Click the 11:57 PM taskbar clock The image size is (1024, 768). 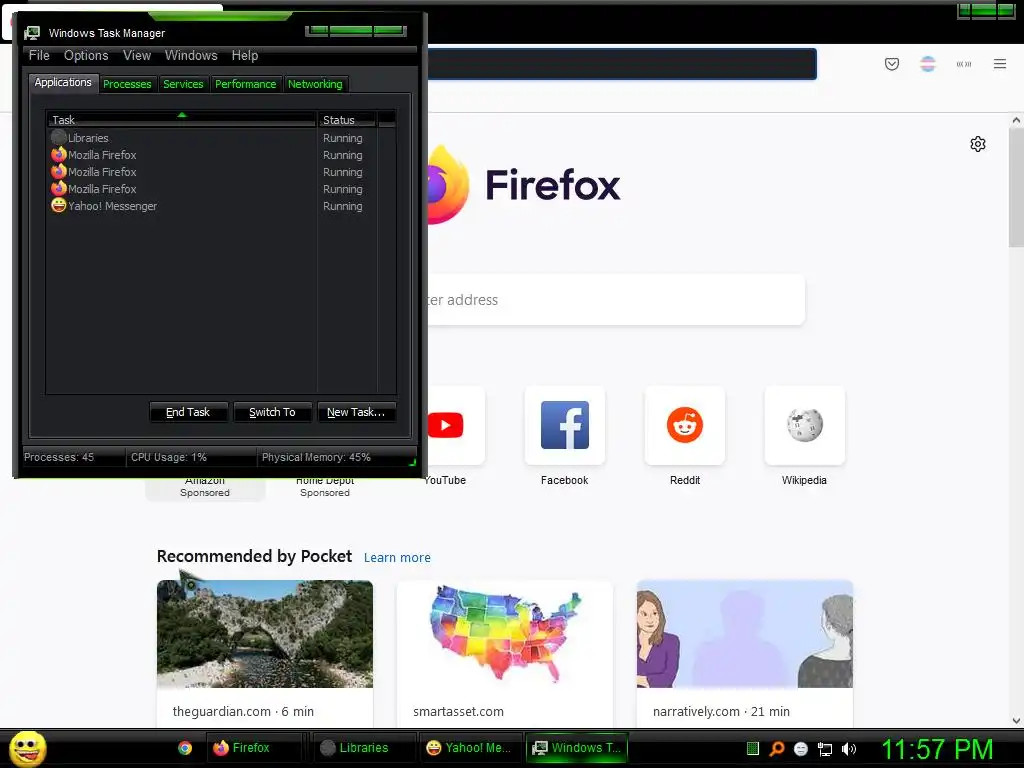pyautogui.click(x=937, y=749)
